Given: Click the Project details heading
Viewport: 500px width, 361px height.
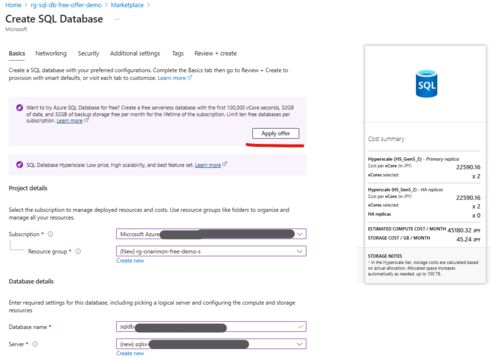Looking at the screenshot, I should [28, 188].
